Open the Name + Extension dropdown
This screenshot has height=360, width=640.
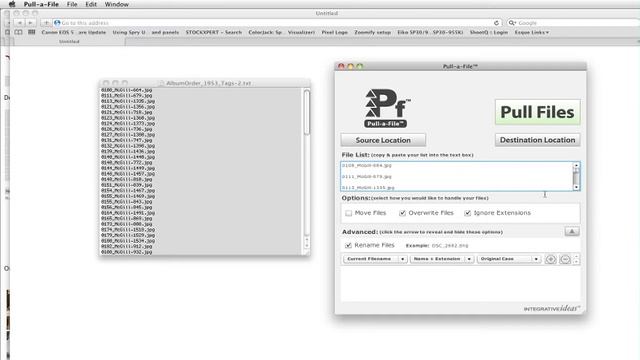coord(442,259)
